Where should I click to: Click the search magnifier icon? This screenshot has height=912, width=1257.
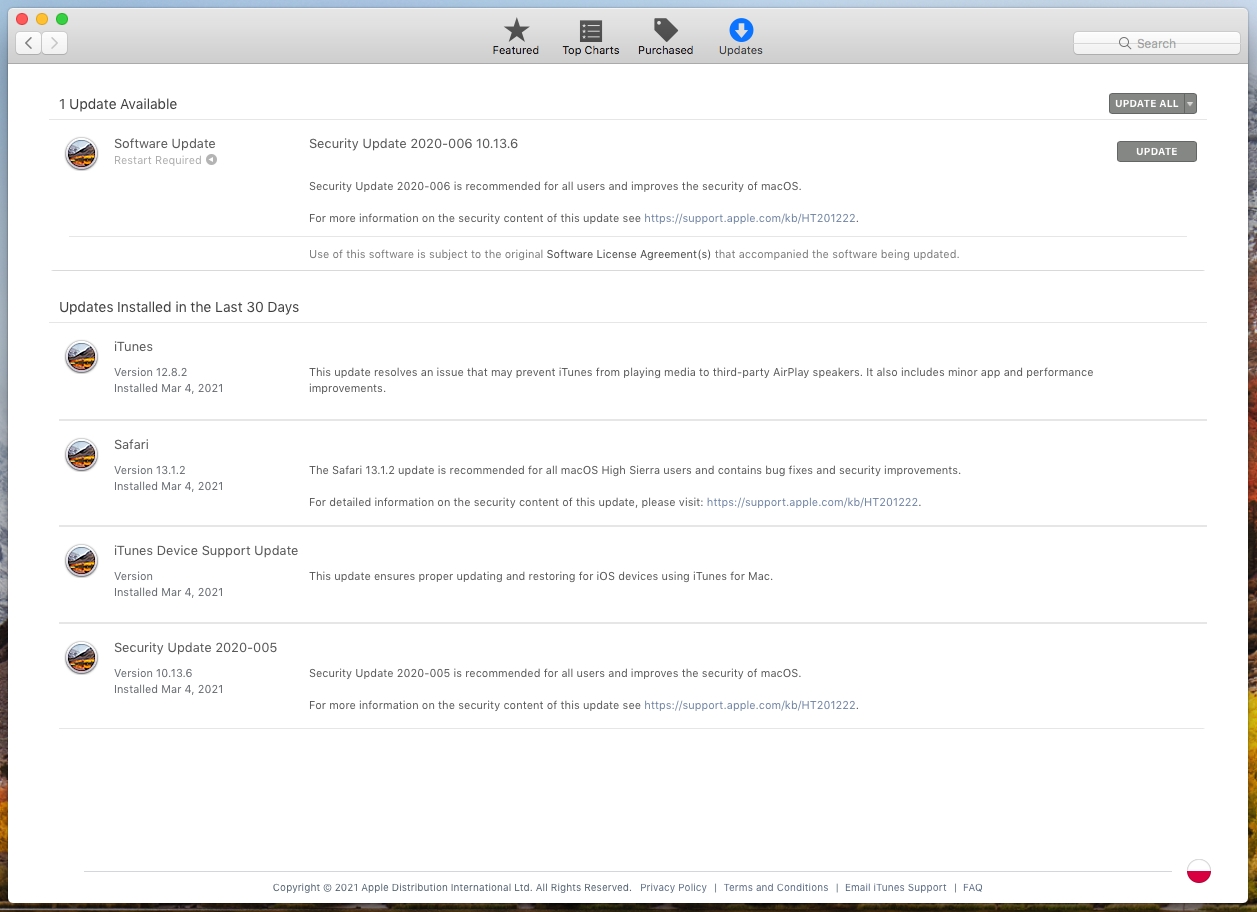[1125, 43]
